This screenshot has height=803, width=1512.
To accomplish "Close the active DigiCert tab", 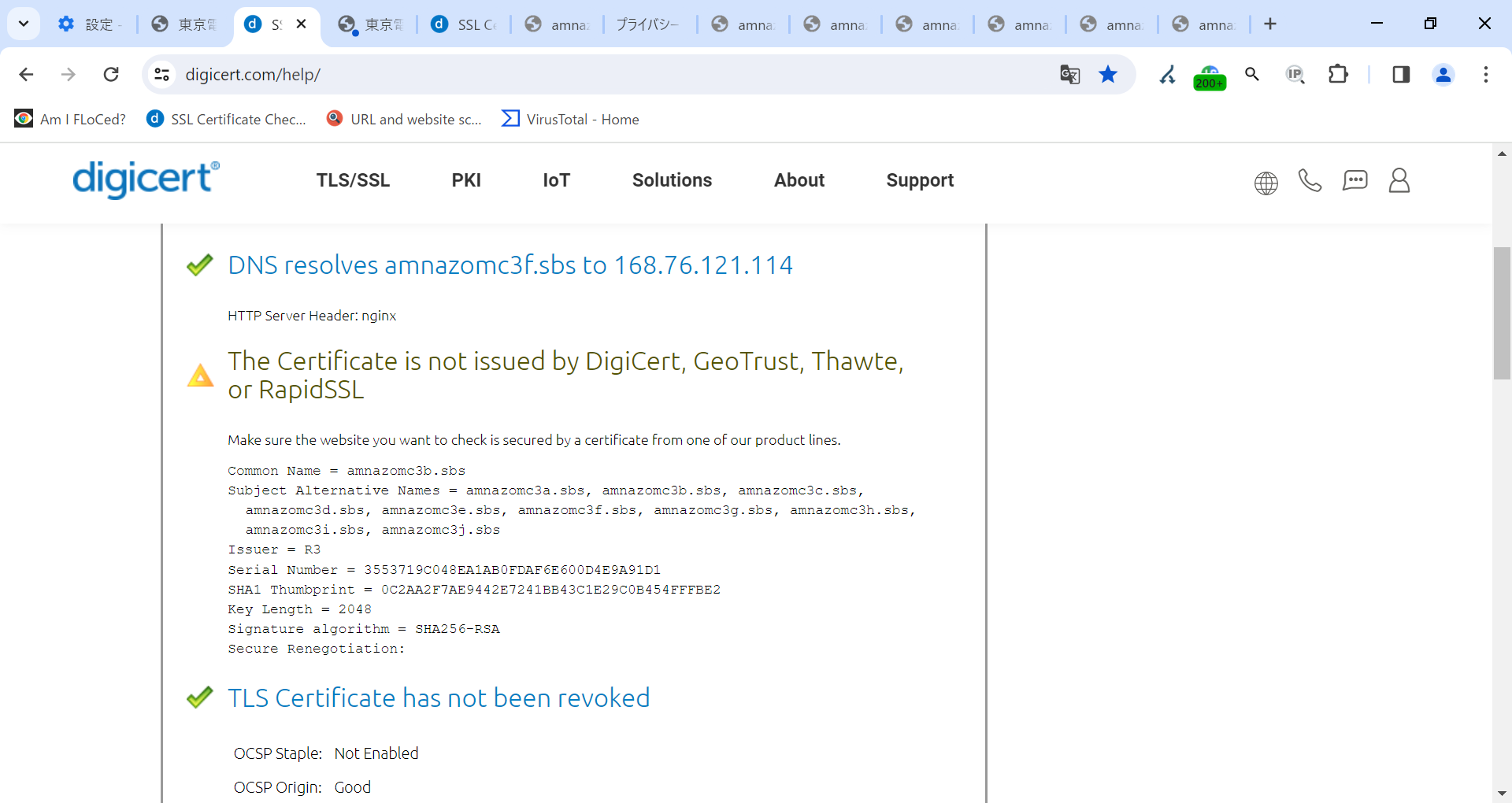I will tap(301, 24).
